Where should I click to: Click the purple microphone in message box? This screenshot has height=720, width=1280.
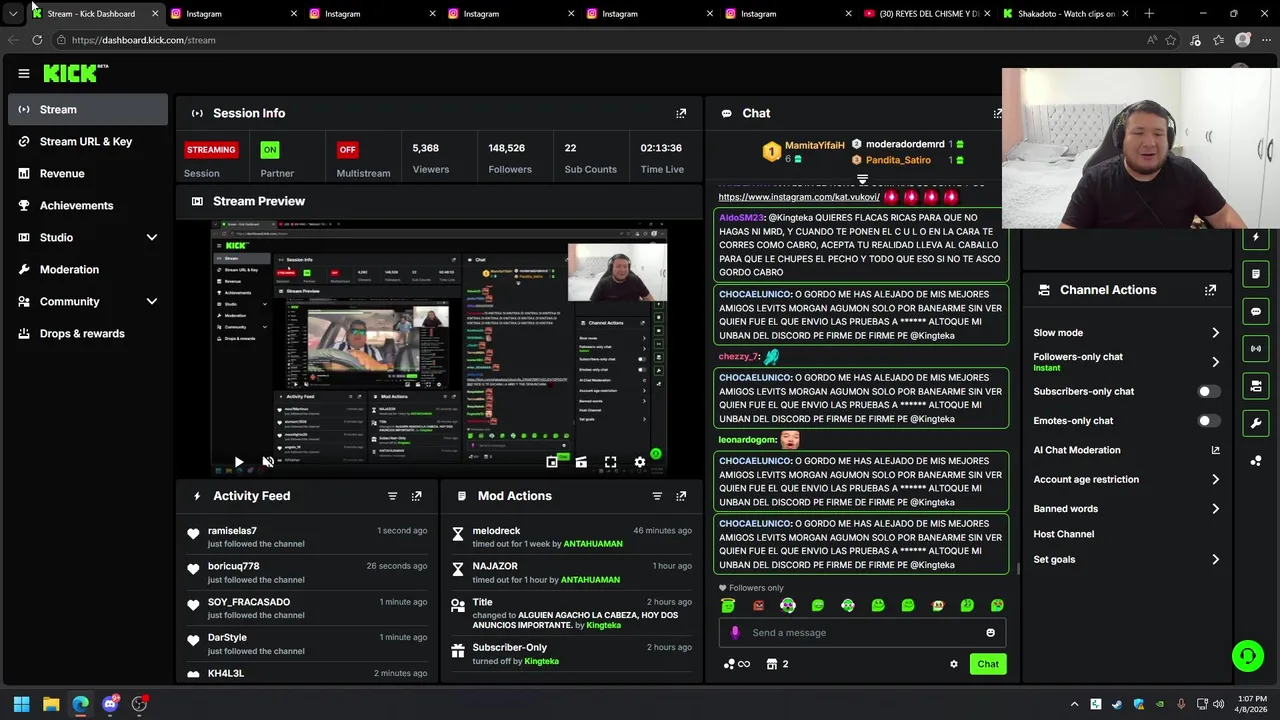(735, 632)
